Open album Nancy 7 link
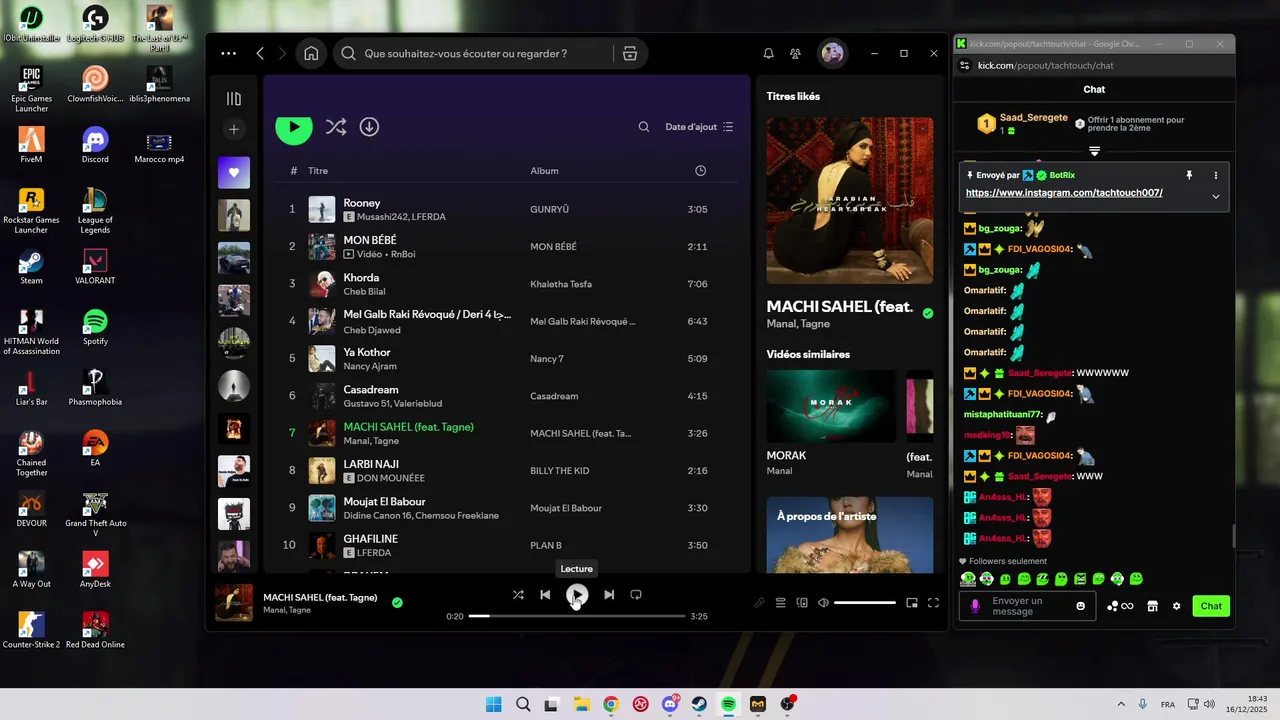The image size is (1280, 720). (x=547, y=359)
